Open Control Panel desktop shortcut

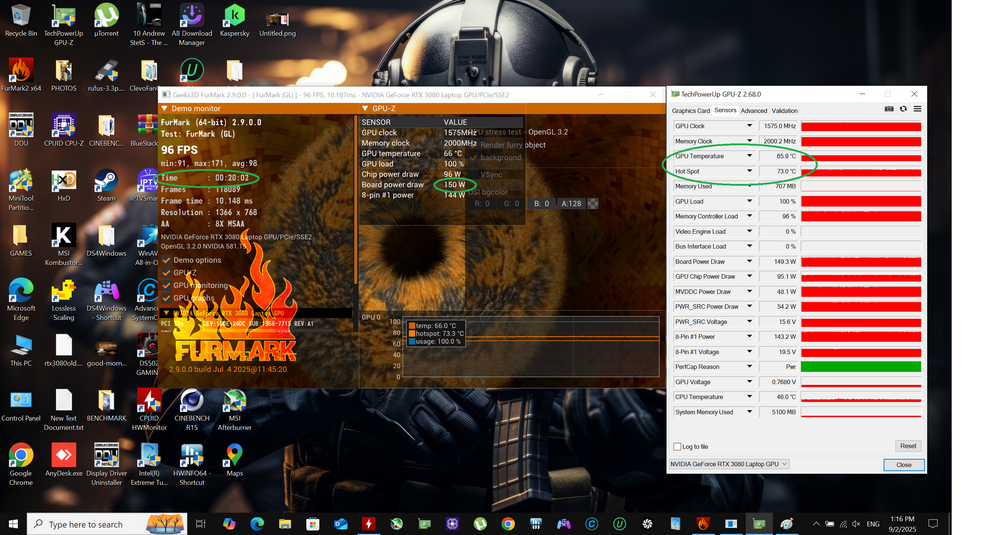(21, 406)
